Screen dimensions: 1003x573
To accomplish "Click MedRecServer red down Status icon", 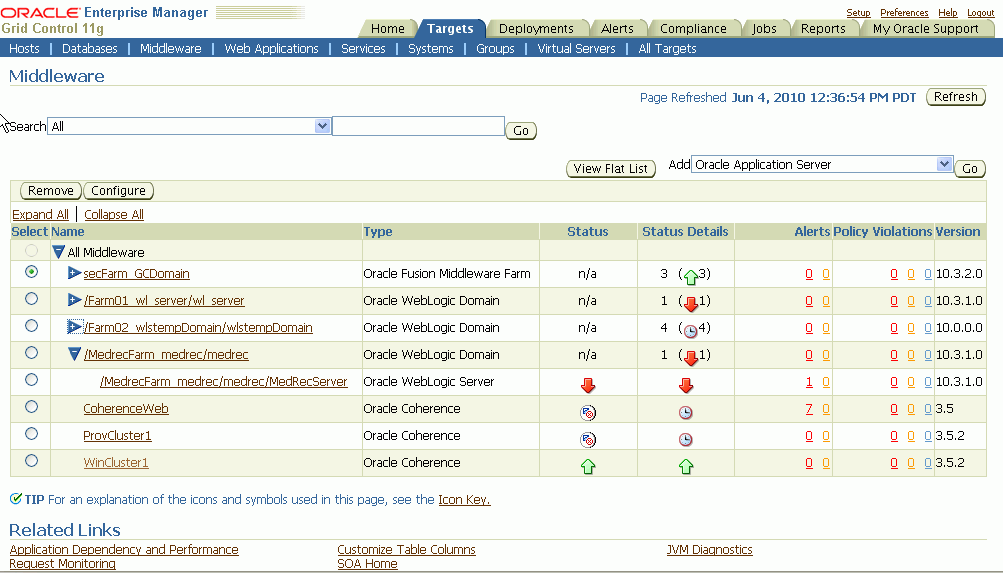I will [588, 385].
